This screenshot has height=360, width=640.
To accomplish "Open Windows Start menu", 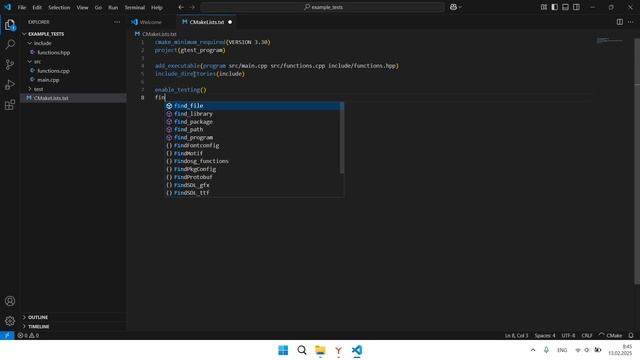I will (x=283, y=350).
